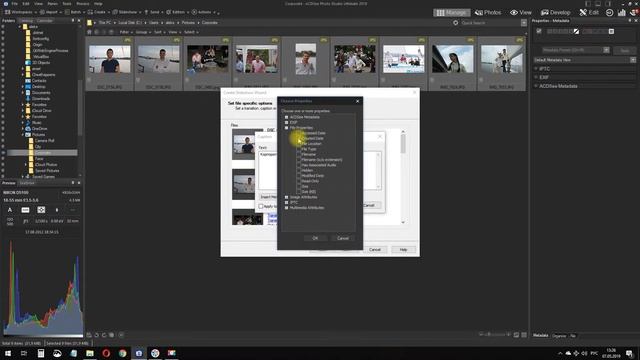Image resolution: width=640 pixels, height=360 pixels.
Task: Click ACDSee camera icon in the taskbar
Action: point(139,353)
